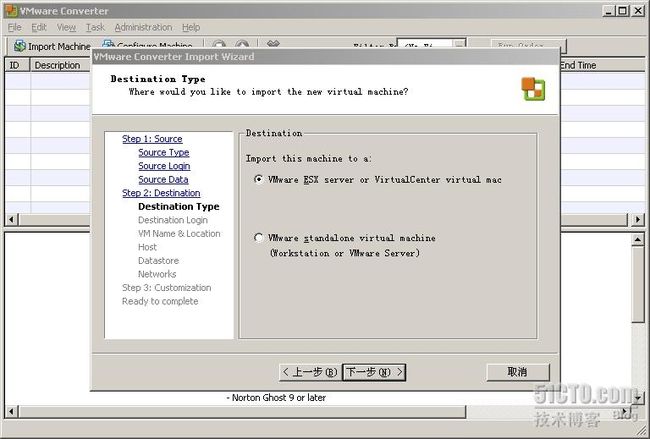Open the Source Data step link
The image size is (650, 439).
(x=163, y=179)
